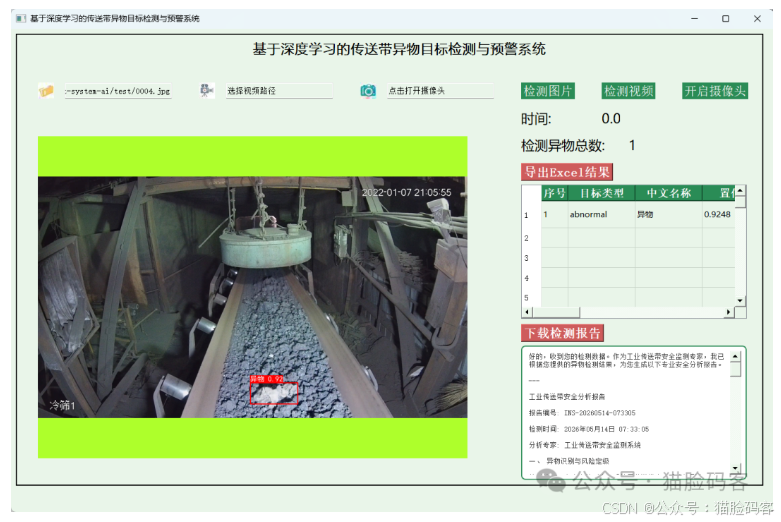
Task: Click the video camera icon for video path
Action: coord(207,90)
